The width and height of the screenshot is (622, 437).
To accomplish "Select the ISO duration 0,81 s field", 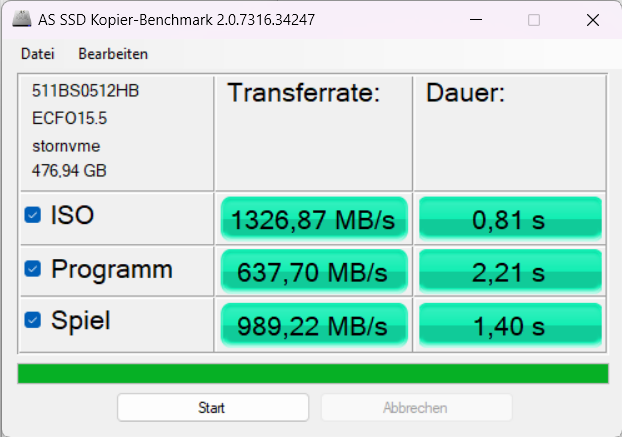I will 510,219.
